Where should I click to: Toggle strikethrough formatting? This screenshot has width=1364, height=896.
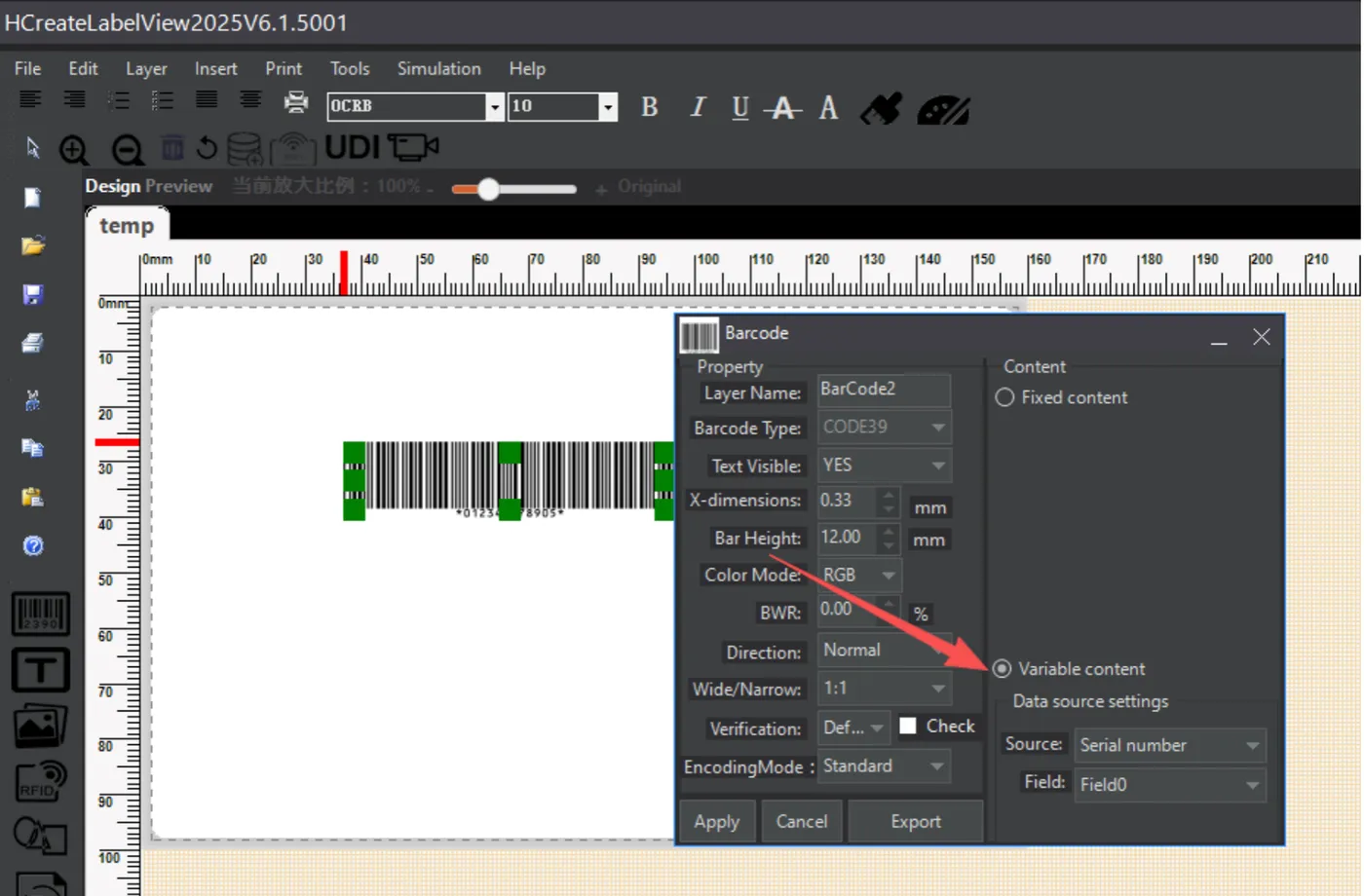[783, 107]
